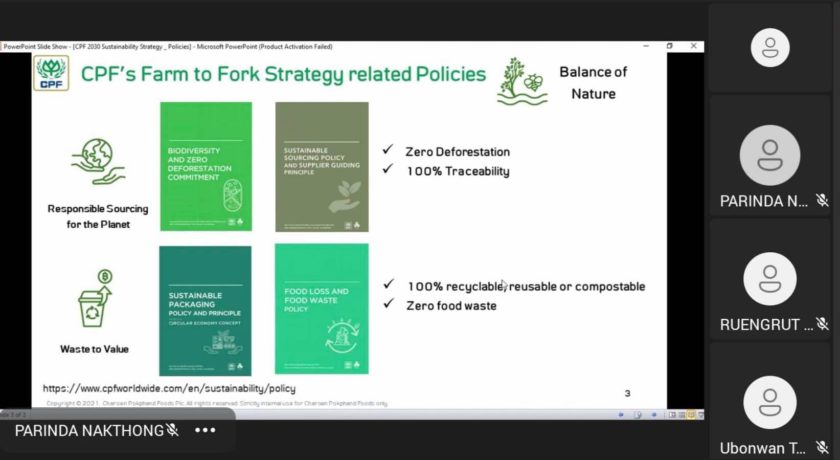
Task: Toggle mic icon on PARINDA N tile
Action: point(821,201)
